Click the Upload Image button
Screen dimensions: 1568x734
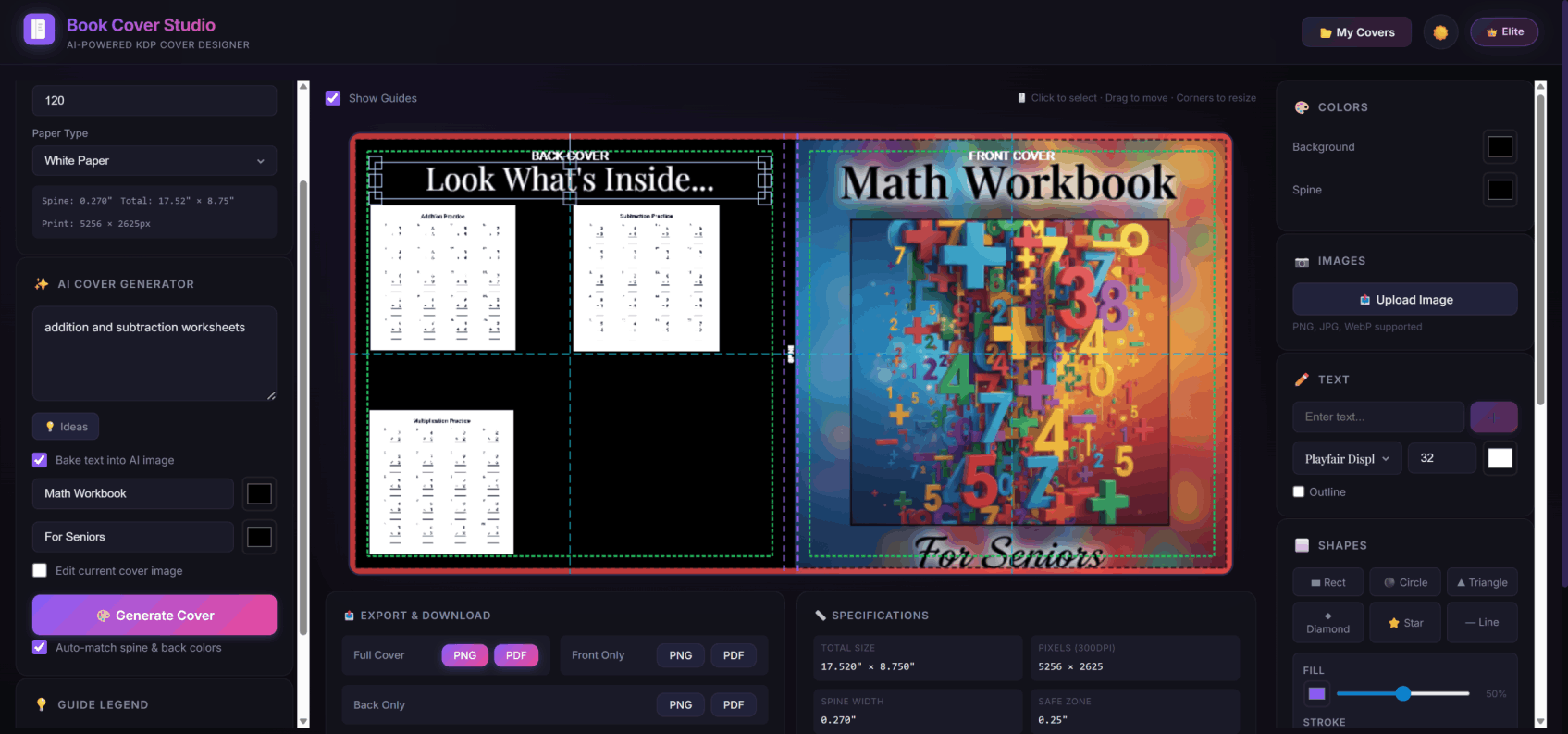point(1404,300)
